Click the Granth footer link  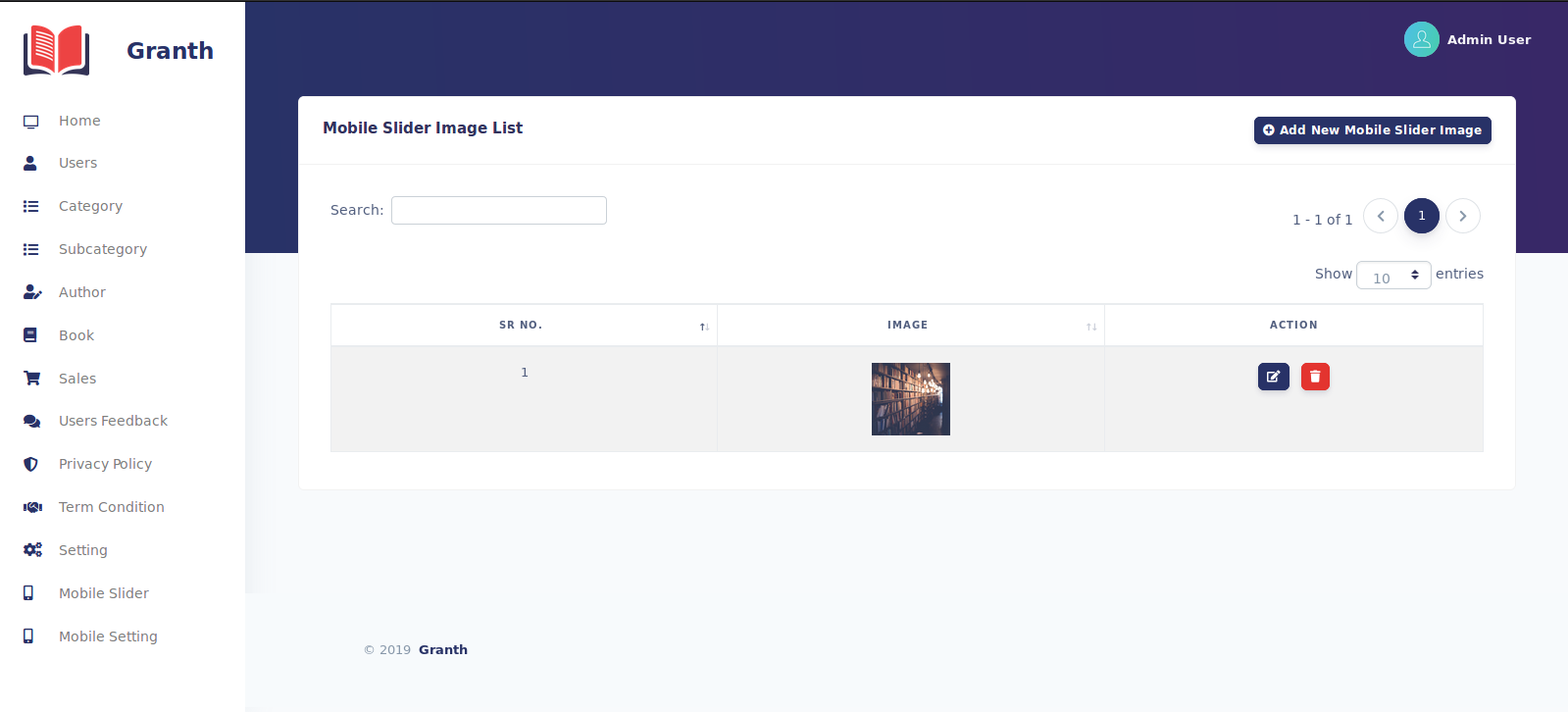443,649
